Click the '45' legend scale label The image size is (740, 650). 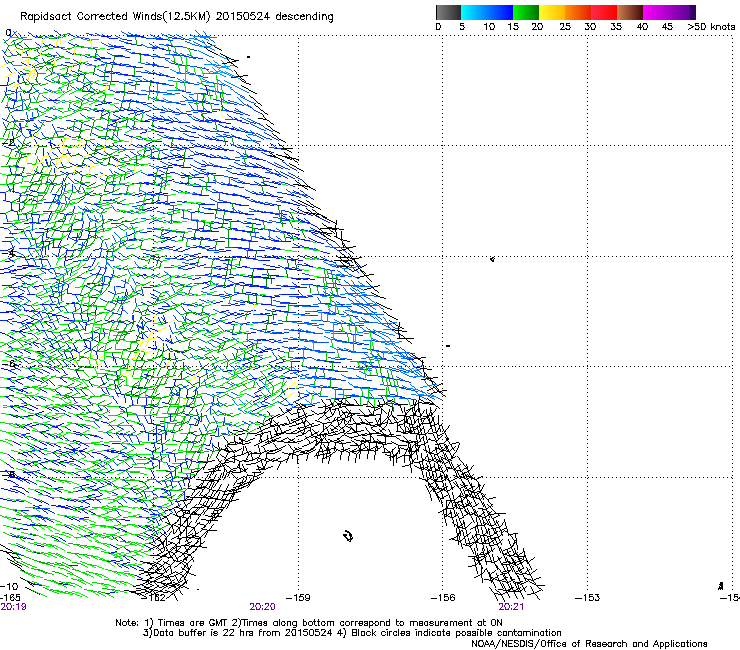tap(667, 27)
